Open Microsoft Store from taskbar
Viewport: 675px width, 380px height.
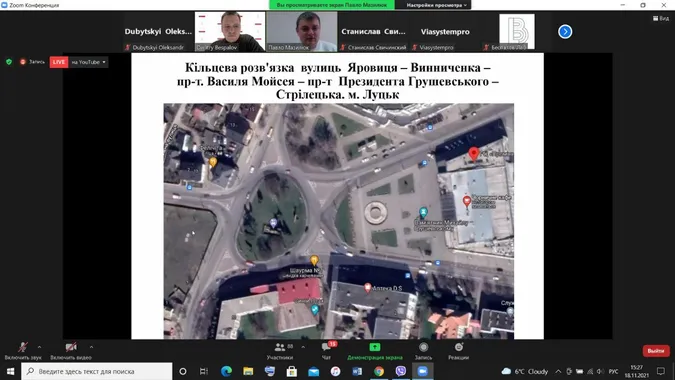pyautogui.click(x=291, y=371)
